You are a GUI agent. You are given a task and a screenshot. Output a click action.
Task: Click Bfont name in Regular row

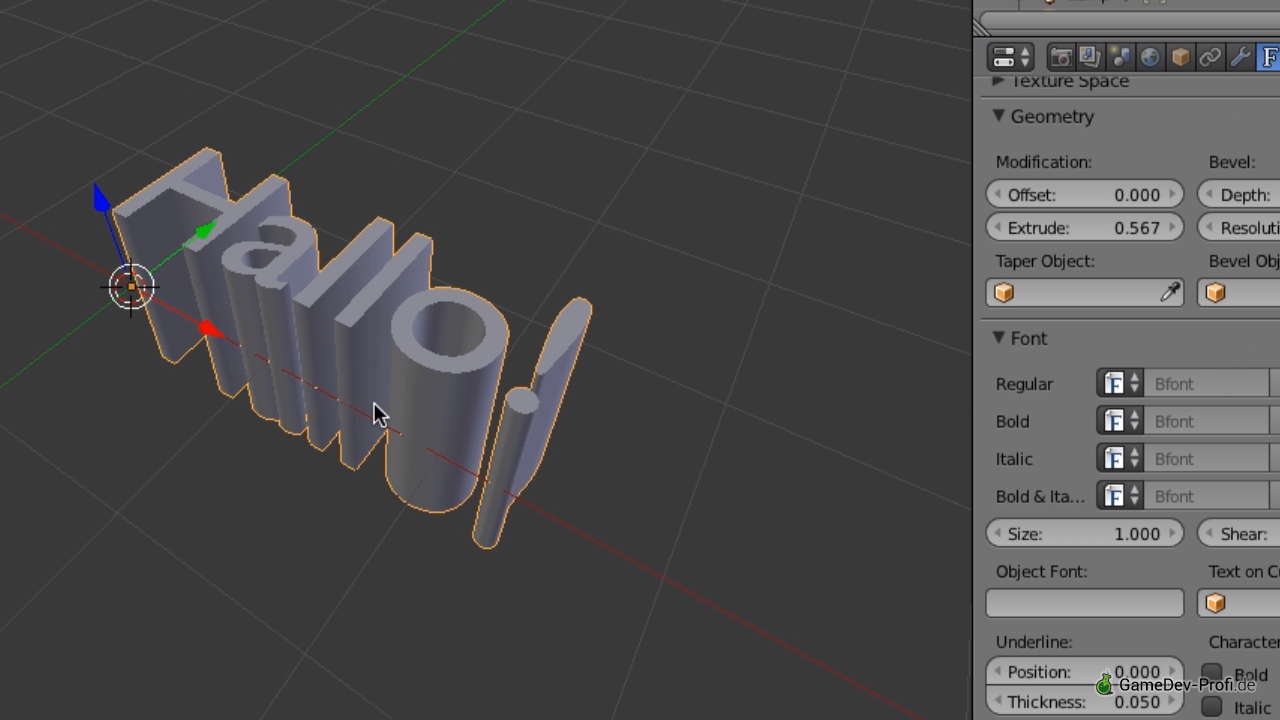coord(1207,384)
